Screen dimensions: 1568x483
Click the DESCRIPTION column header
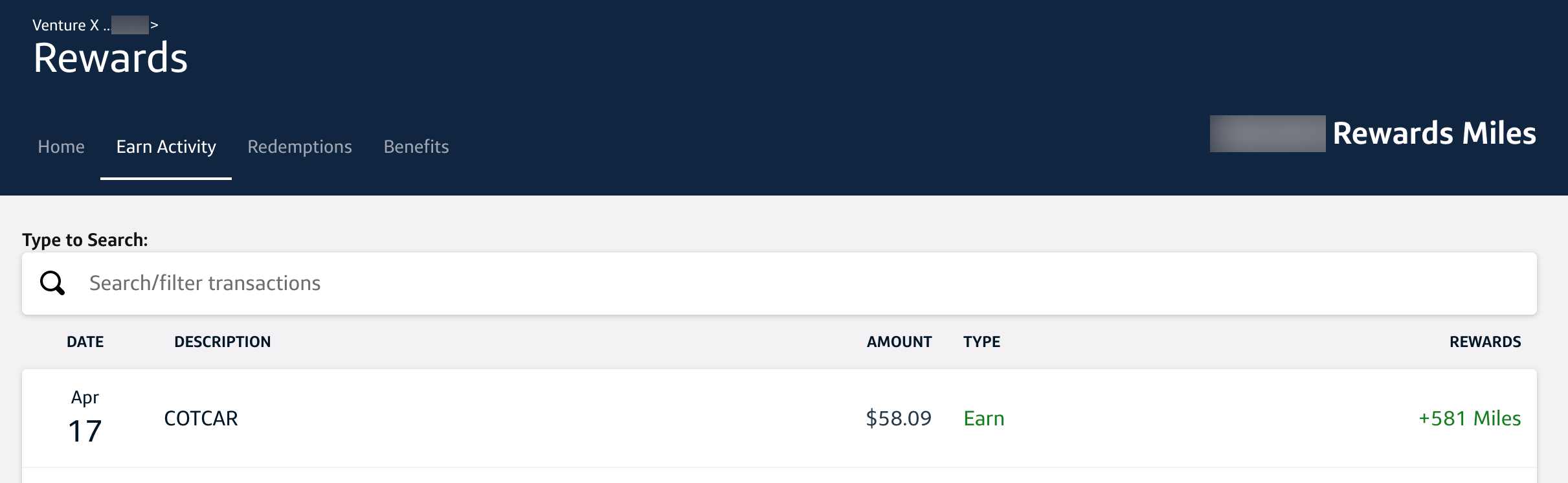[x=223, y=342]
